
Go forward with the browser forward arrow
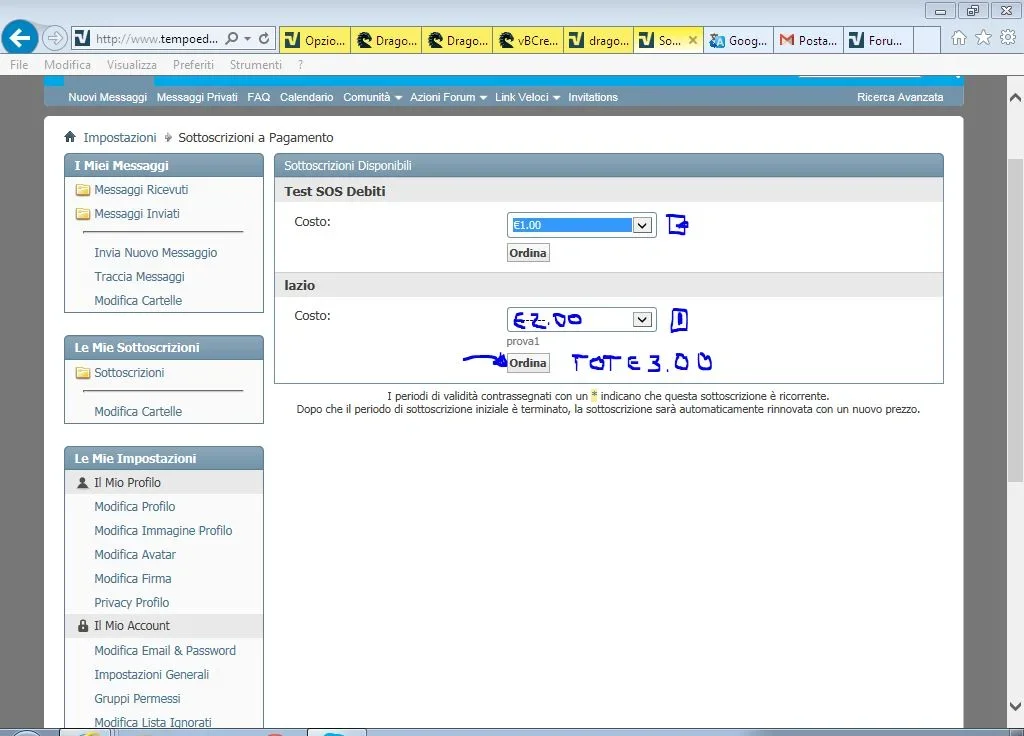[x=55, y=39]
